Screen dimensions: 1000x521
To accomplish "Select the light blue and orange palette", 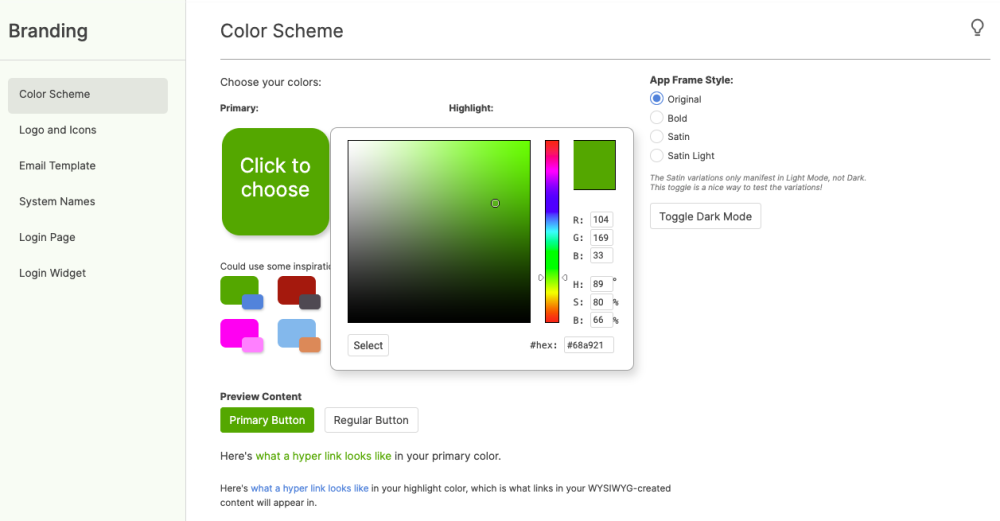I will (x=298, y=335).
